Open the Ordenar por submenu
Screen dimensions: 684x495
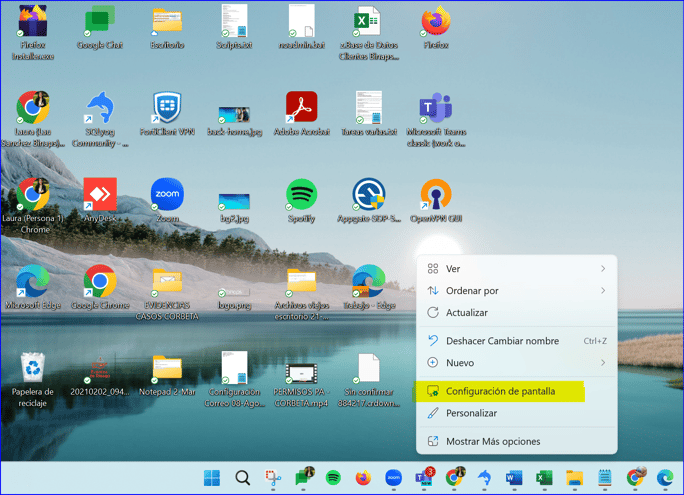(517, 290)
